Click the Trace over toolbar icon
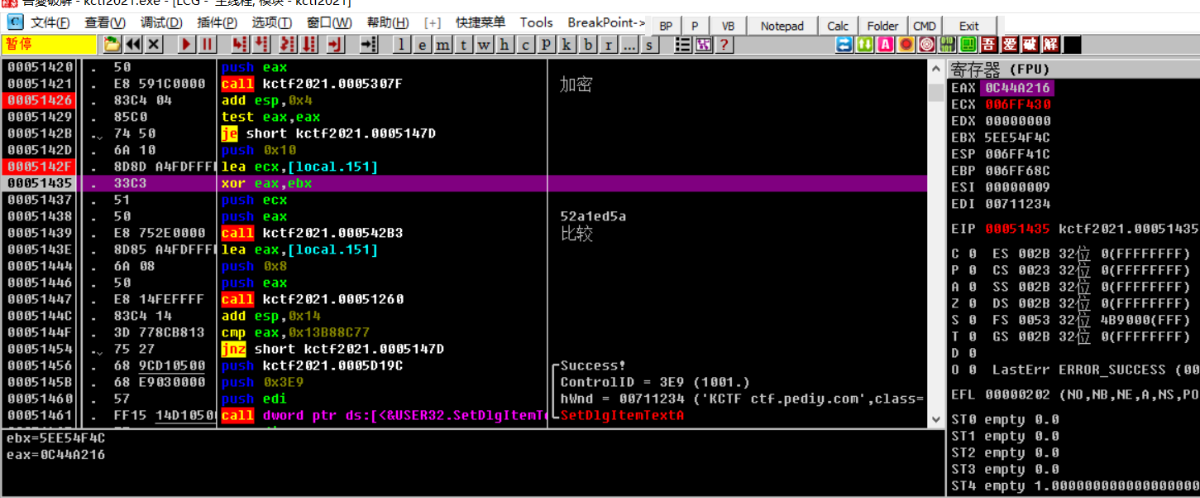The width and height of the screenshot is (1200, 498). click(x=309, y=44)
